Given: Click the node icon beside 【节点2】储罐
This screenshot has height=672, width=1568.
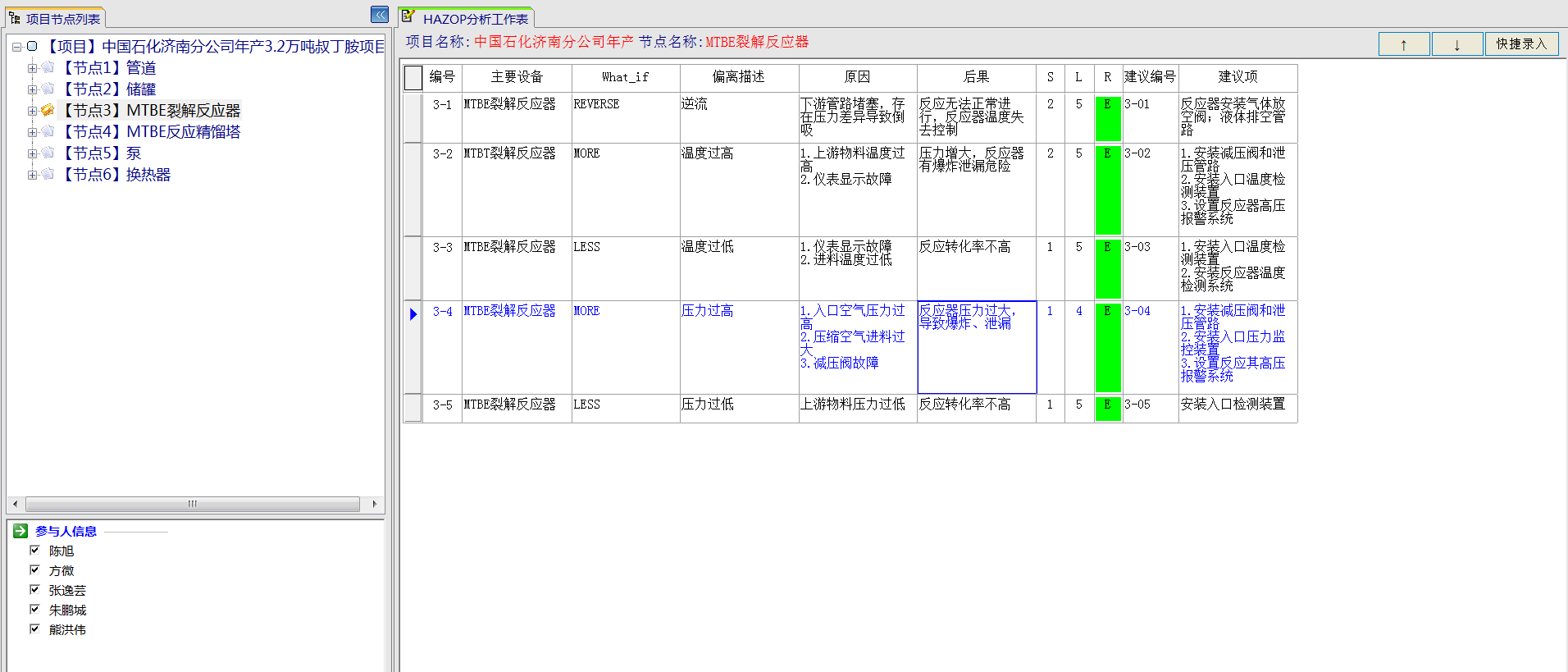Looking at the screenshot, I should (x=48, y=89).
